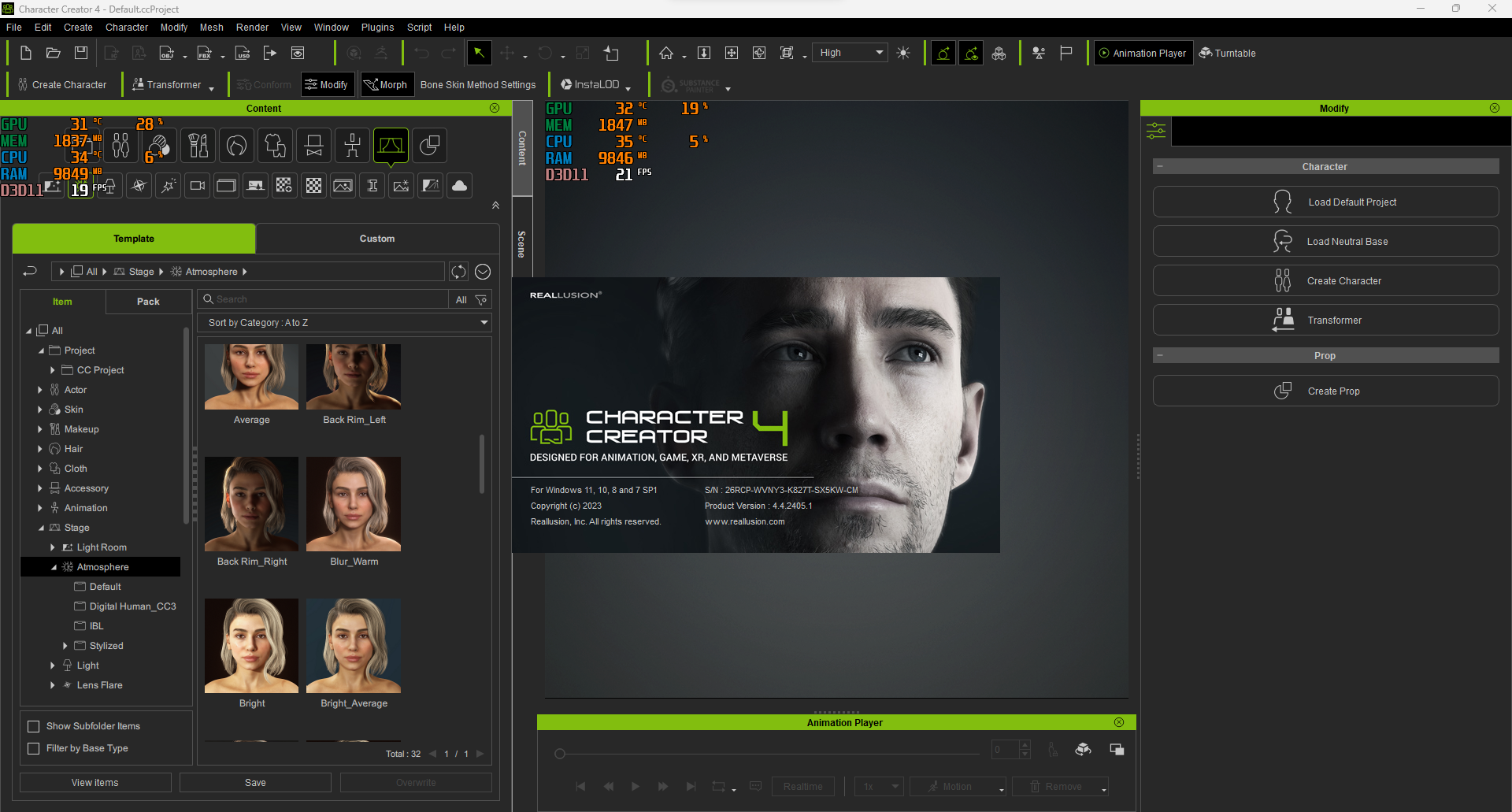Image resolution: width=1512 pixels, height=812 pixels.
Task: Select the Blur_Warm atmosphere thumbnail
Action: 354,504
